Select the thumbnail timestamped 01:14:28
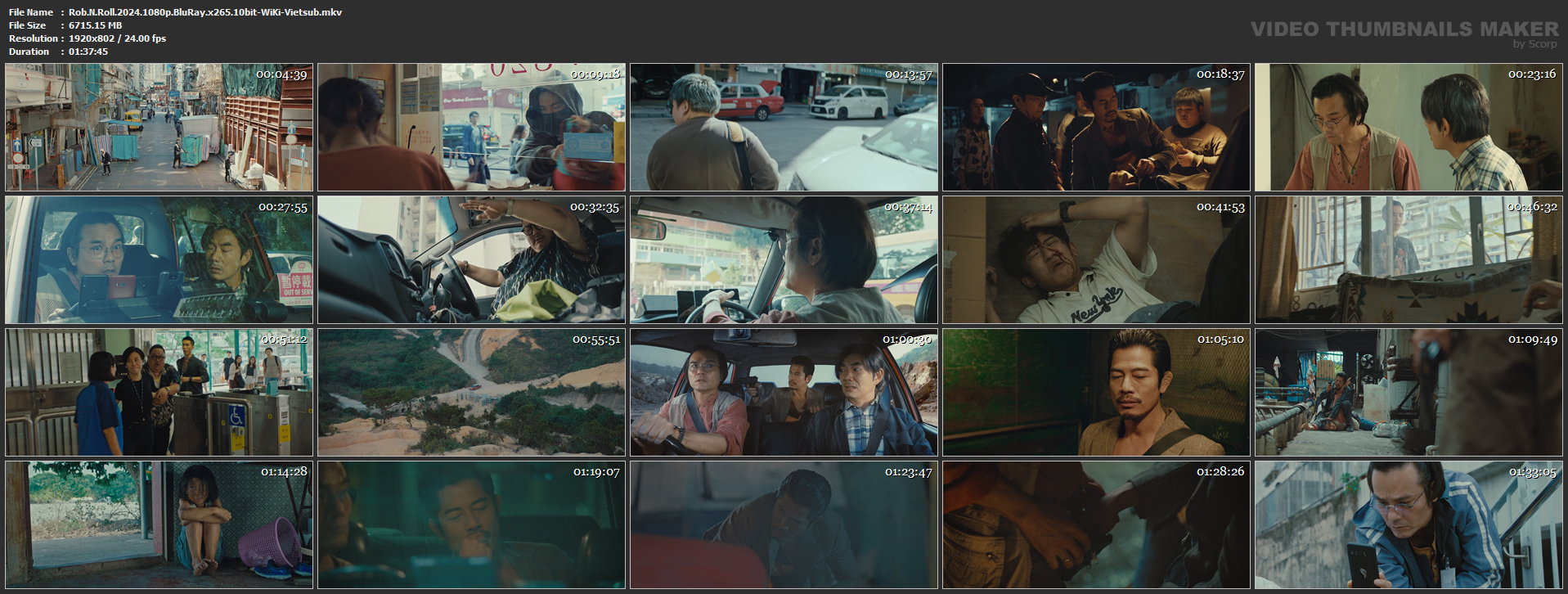This screenshot has width=1568, height=594. [159, 525]
